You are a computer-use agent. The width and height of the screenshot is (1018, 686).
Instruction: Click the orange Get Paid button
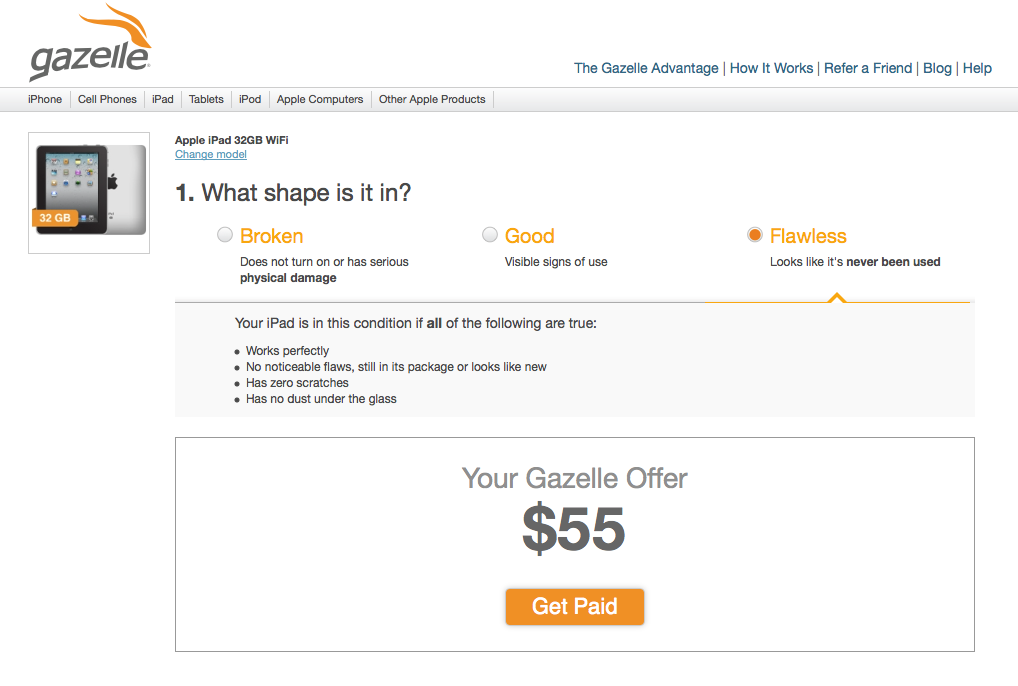[575, 606]
